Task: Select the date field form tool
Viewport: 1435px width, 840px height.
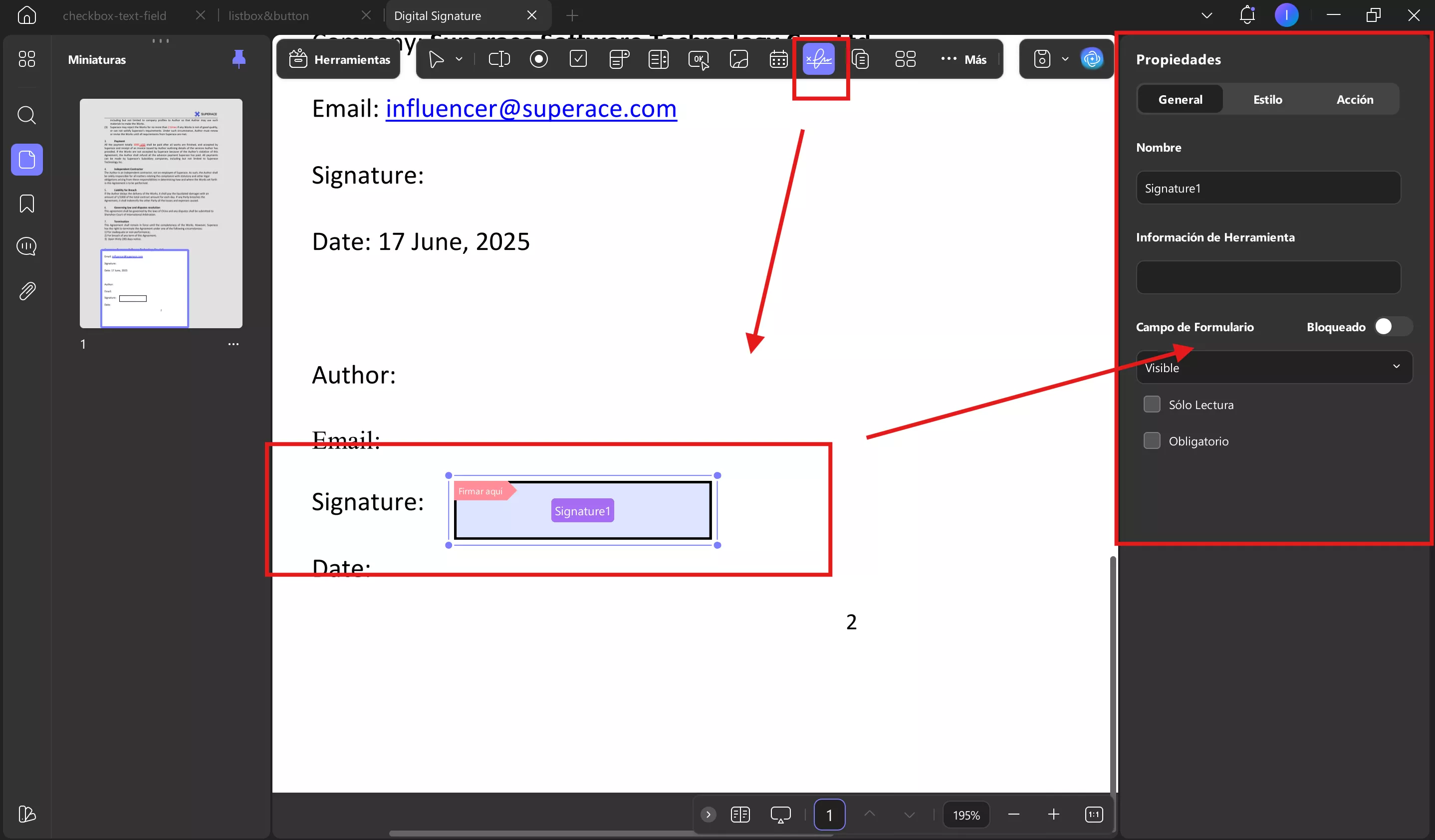Action: point(778,59)
